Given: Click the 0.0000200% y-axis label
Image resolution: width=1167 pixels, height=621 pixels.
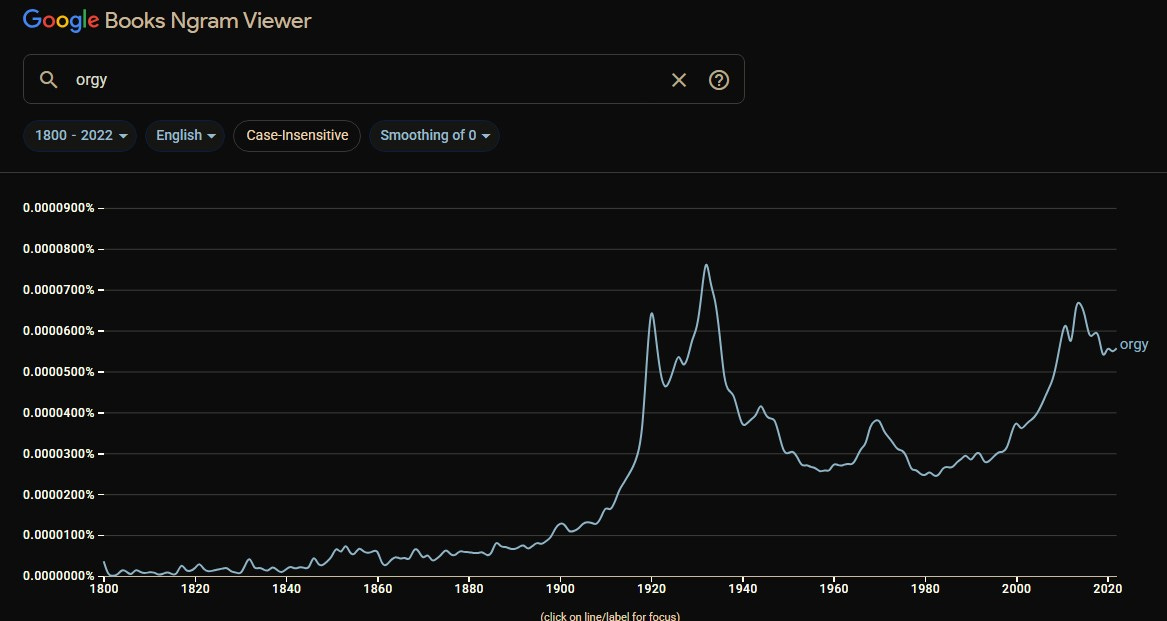Looking at the screenshot, I should 59,494.
